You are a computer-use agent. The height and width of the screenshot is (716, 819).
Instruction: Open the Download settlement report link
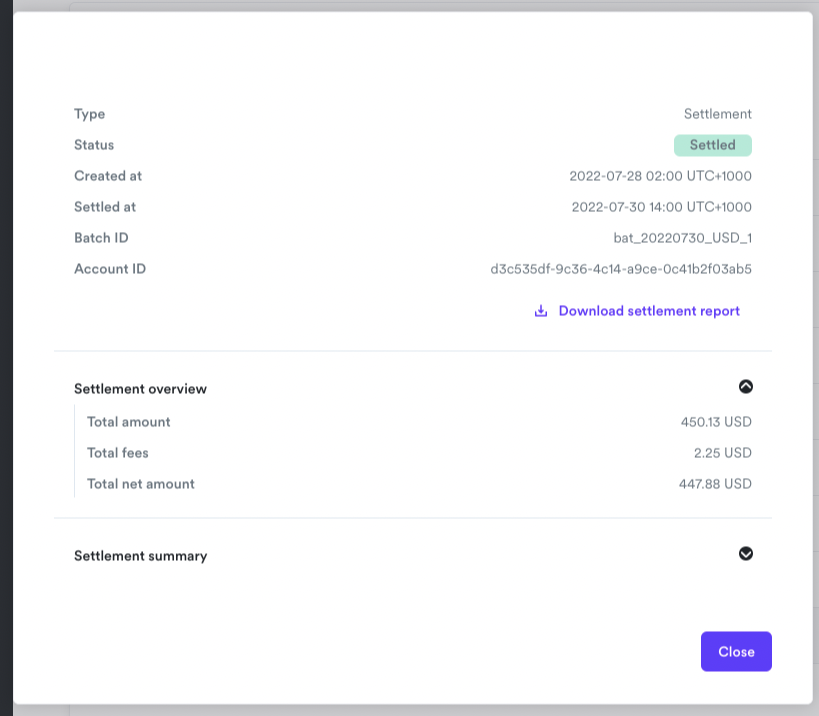point(649,311)
